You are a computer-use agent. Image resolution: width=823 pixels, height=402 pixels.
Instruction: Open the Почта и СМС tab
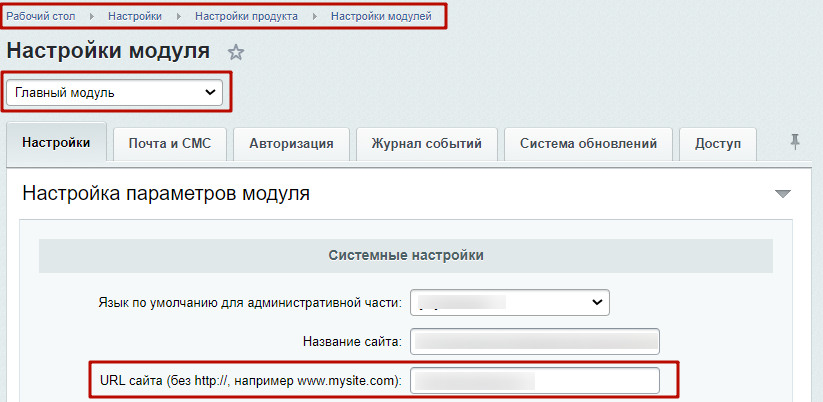pos(169,143)
